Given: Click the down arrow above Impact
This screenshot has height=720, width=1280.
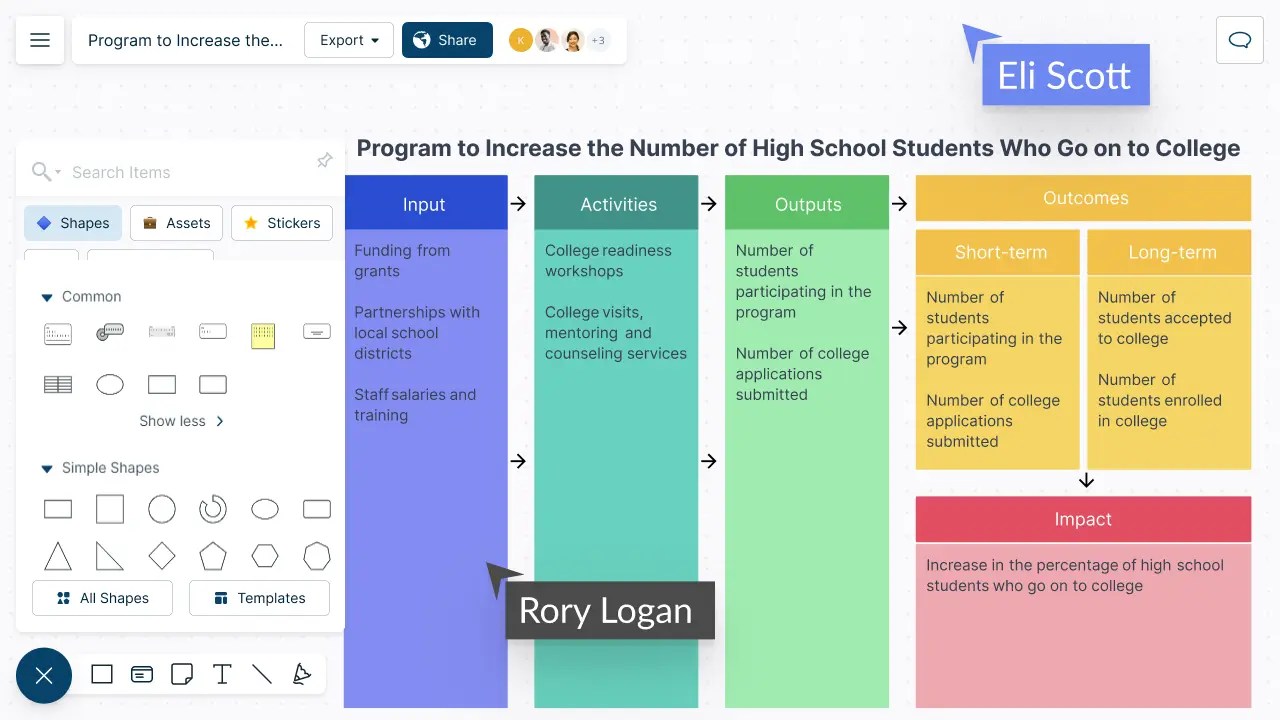Looking at the screenshot, I should point(1086,481).
